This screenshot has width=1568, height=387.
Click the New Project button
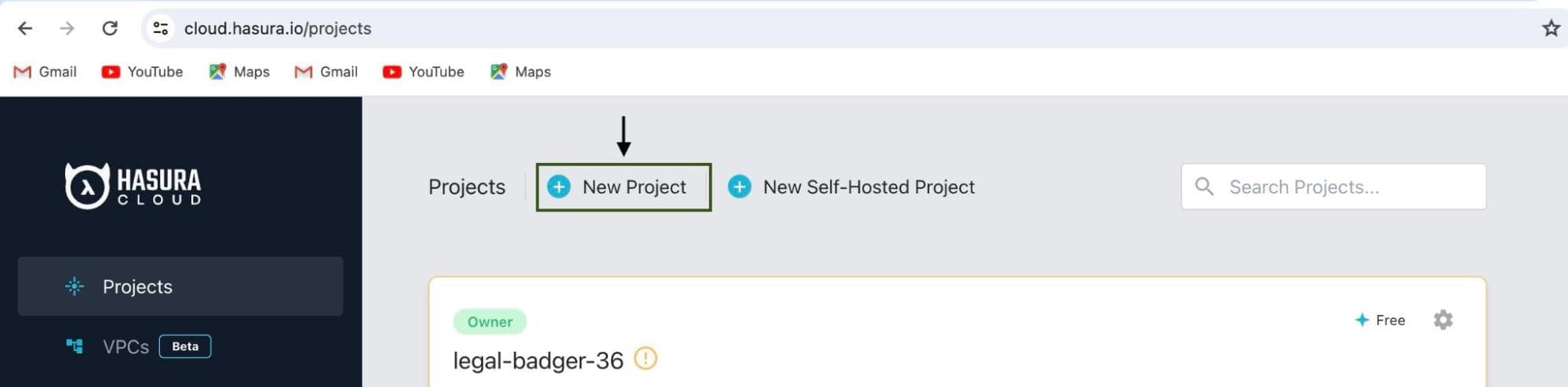(623, 187)
